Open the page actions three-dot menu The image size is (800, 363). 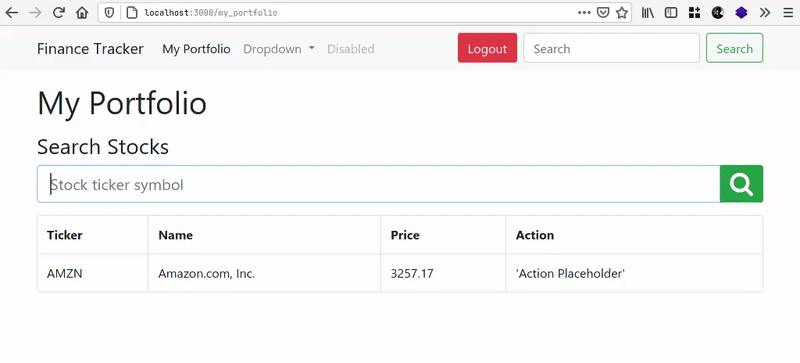tap(584, 13)
